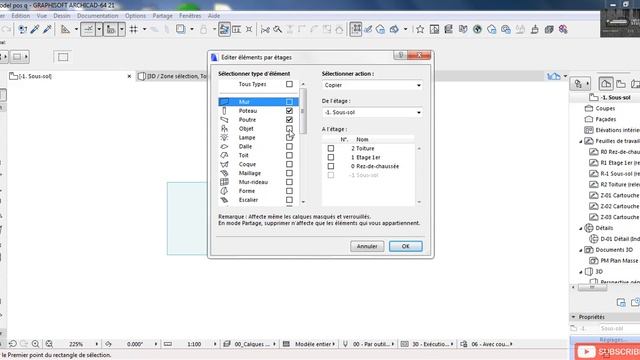The width and height of the screenshot is (640, 360).
Task: Click the Maillage mesh icon
Action: click(x=224, y=173)
